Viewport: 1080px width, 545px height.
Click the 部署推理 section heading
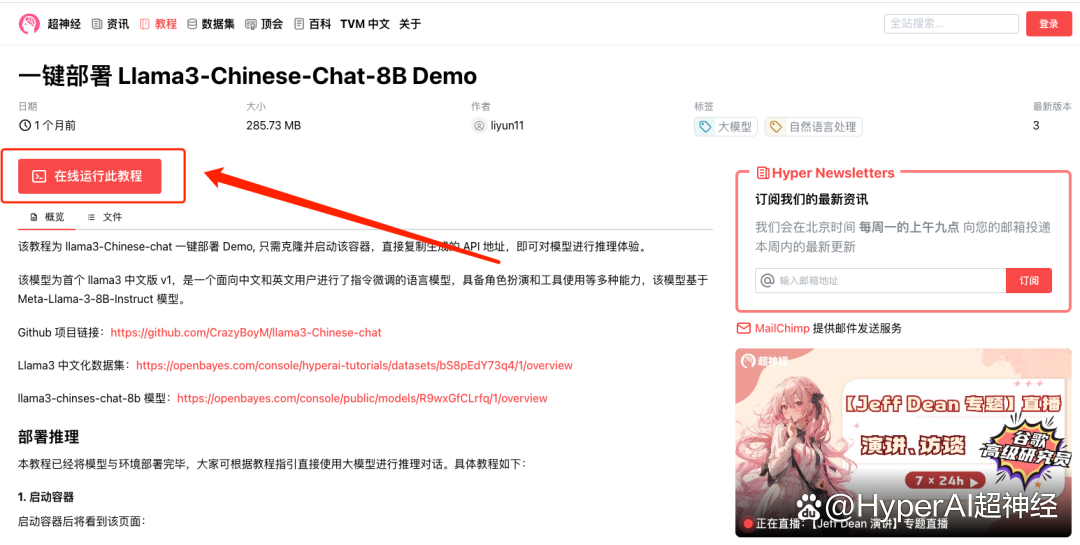(x=49, y=436)
